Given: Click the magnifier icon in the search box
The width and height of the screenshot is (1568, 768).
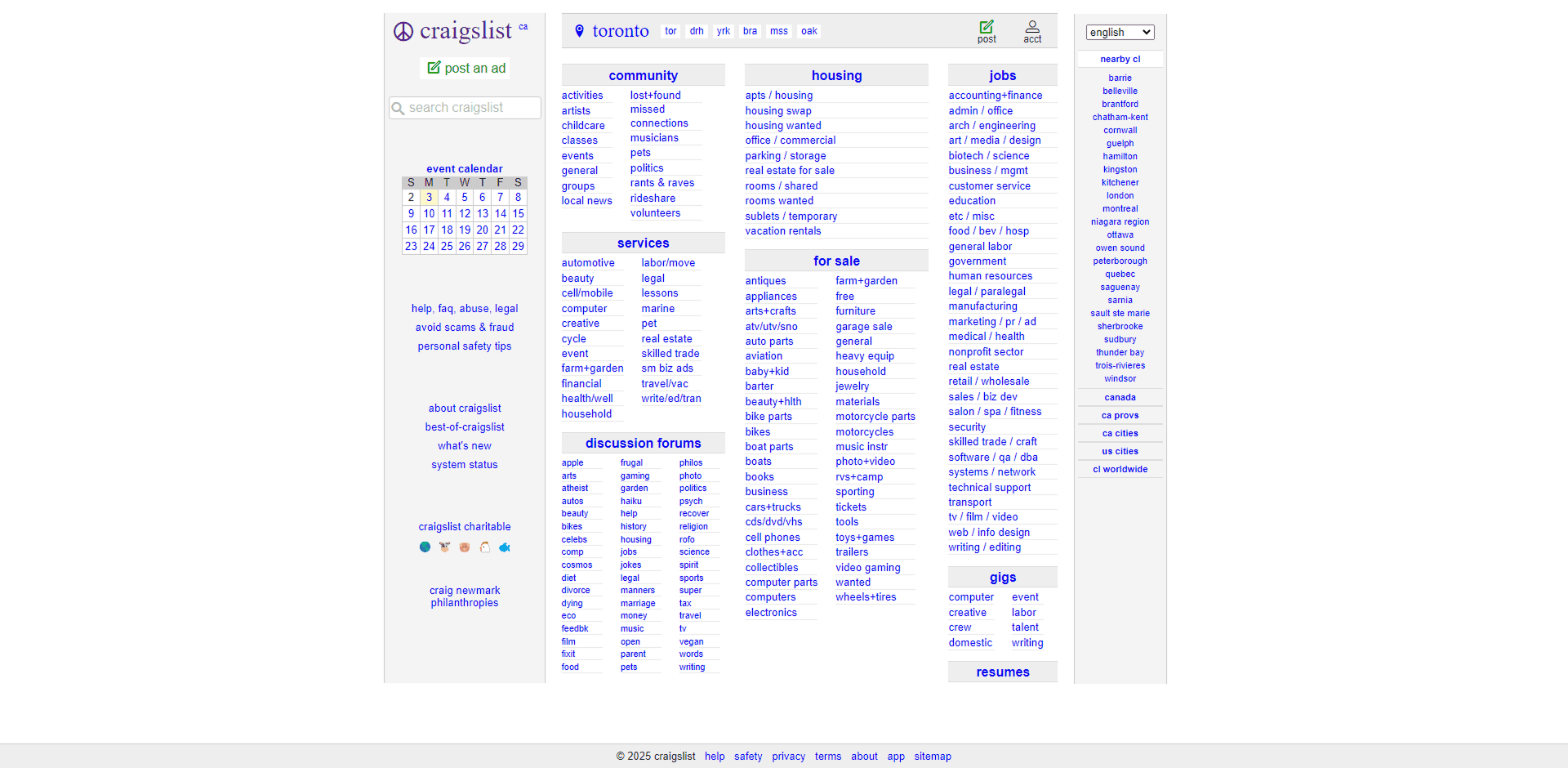Looking at the screenshot, I should click(399, 108).
